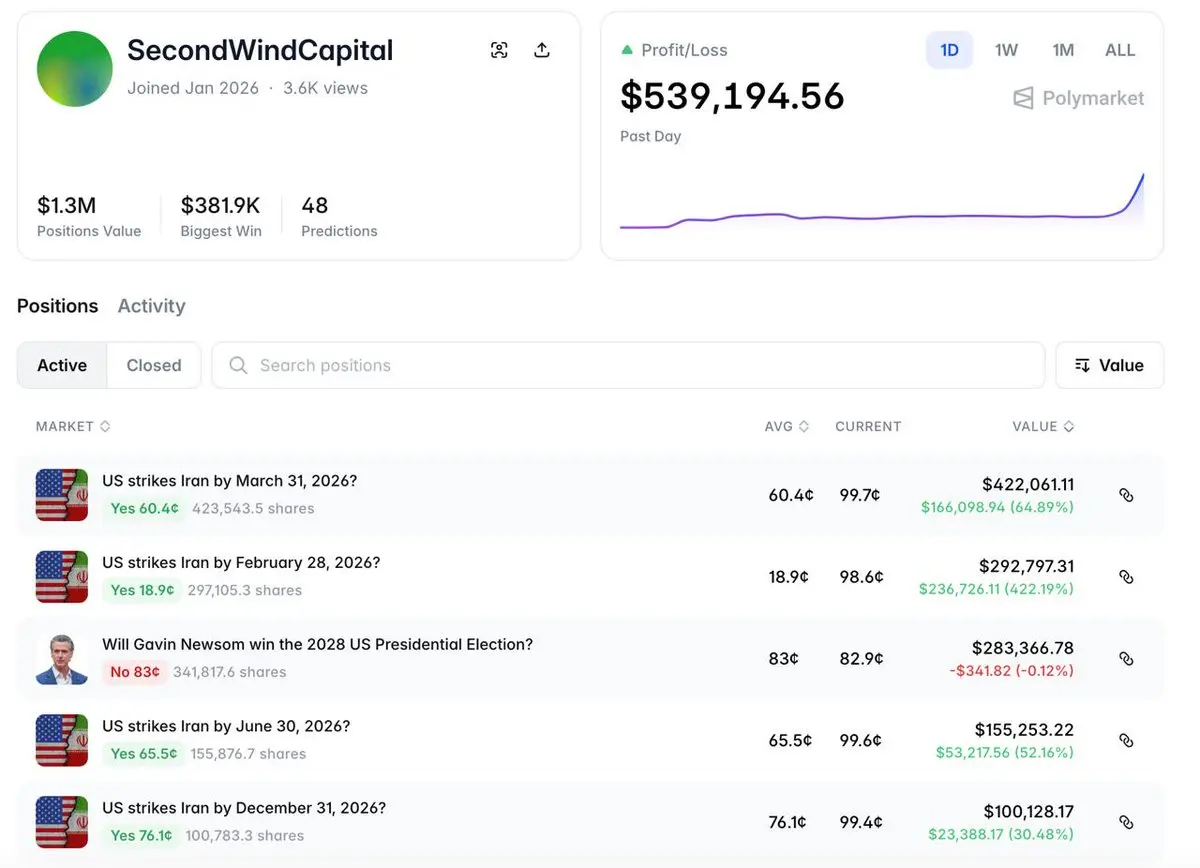Viewport: 1200px width, 868px height.
Task: Open the Value sort dropdown
Action: [1109, 365]
